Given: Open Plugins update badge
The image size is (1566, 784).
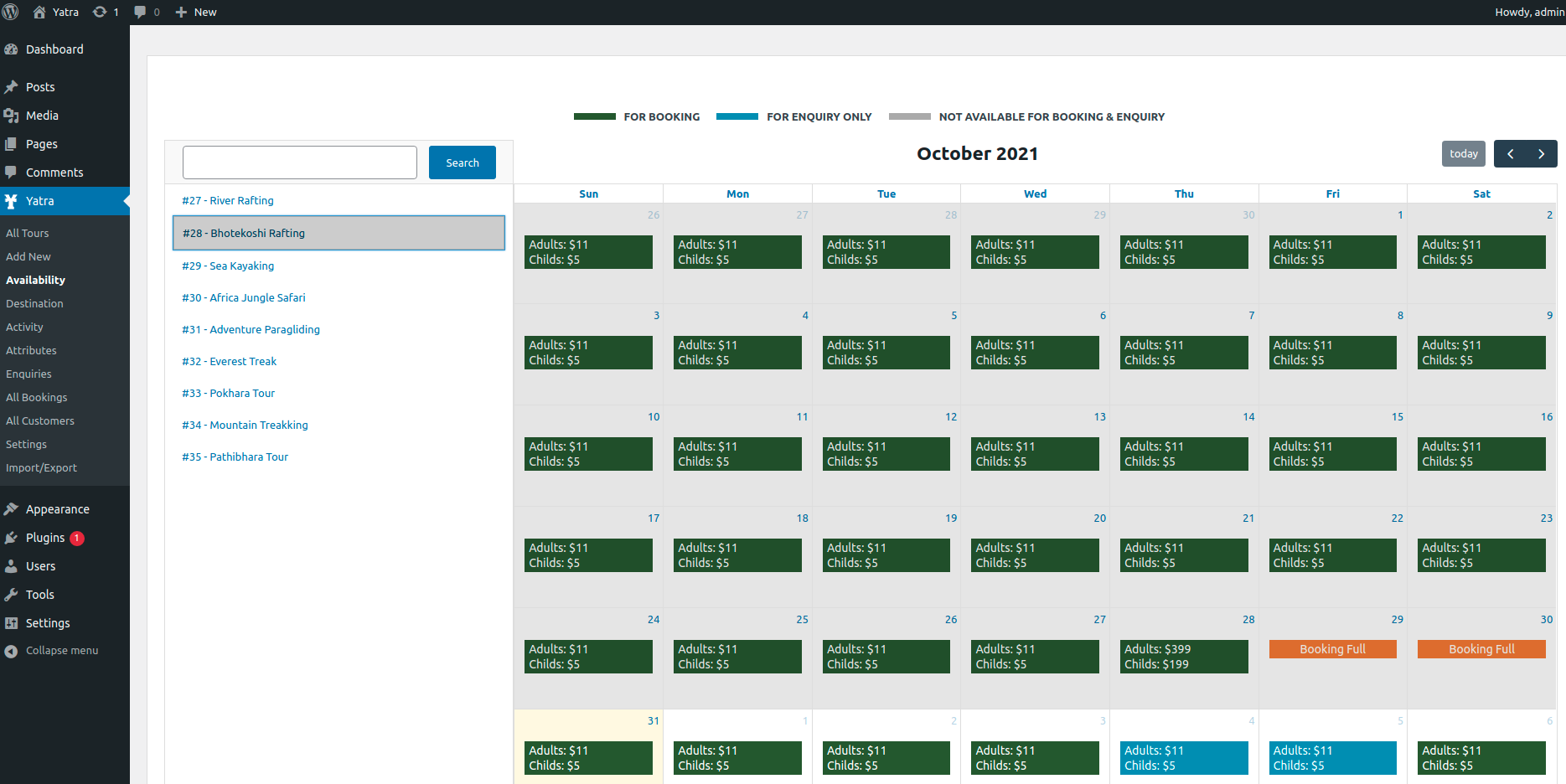Looking at the screenshot, I should pos(77,538).
